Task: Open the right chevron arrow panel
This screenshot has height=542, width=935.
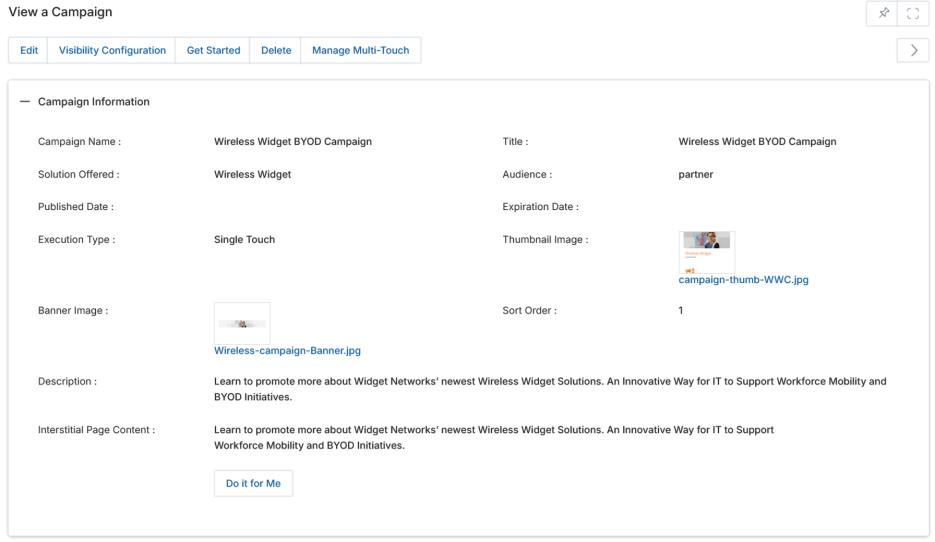Action: click(x=913, y=51)
